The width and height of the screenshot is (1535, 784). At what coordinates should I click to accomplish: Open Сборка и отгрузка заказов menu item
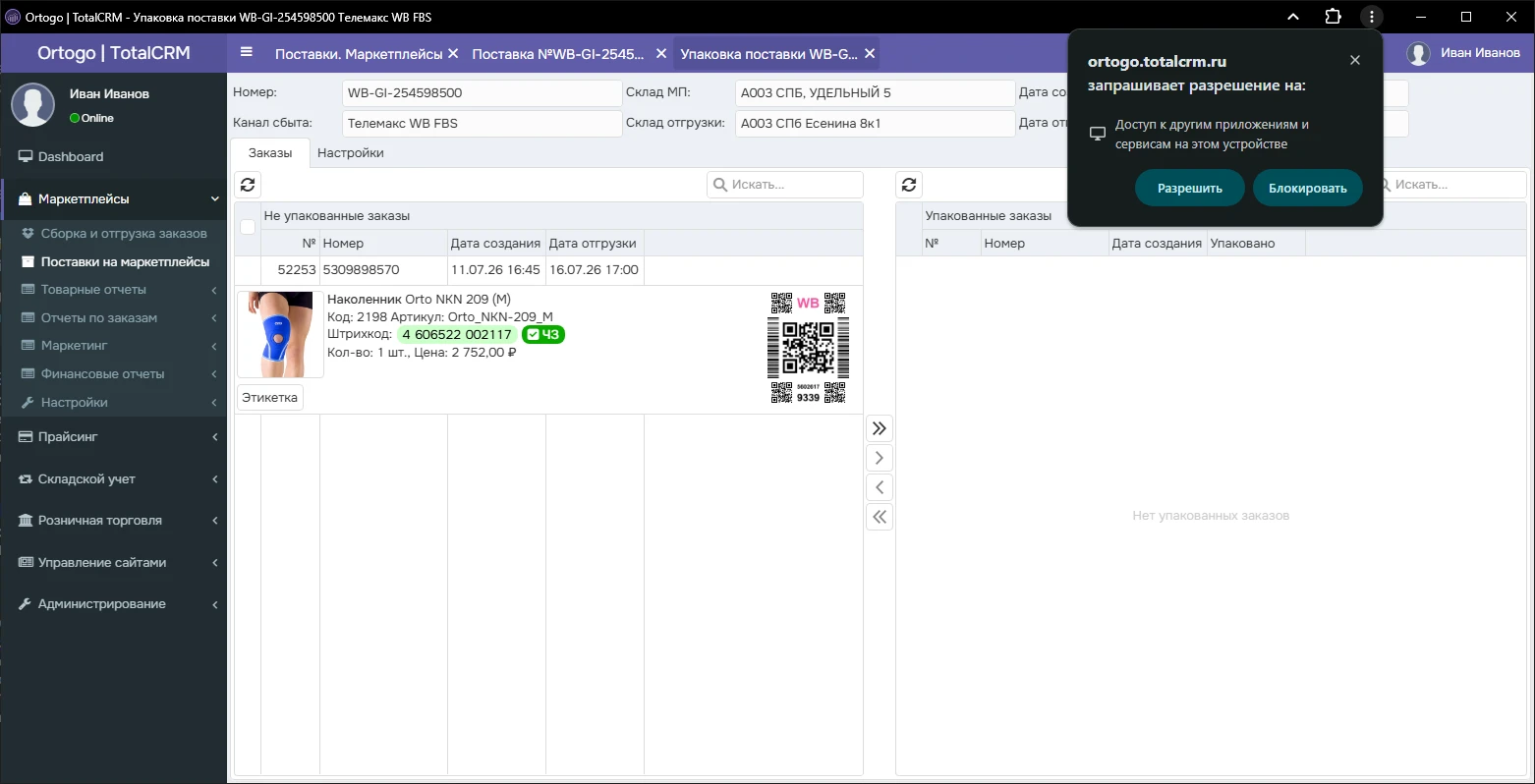click(x=124, y=234)
